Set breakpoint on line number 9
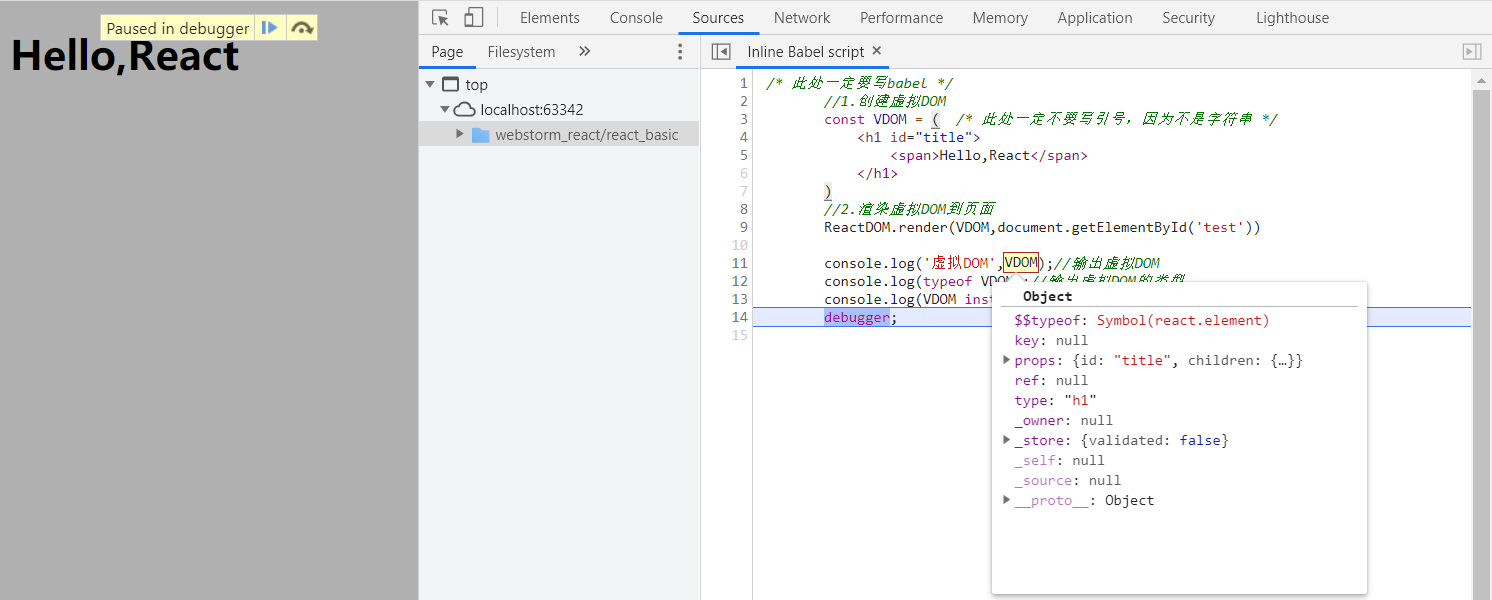The width and height of the screenshot is (1492, 600). (x=743, y=227)
